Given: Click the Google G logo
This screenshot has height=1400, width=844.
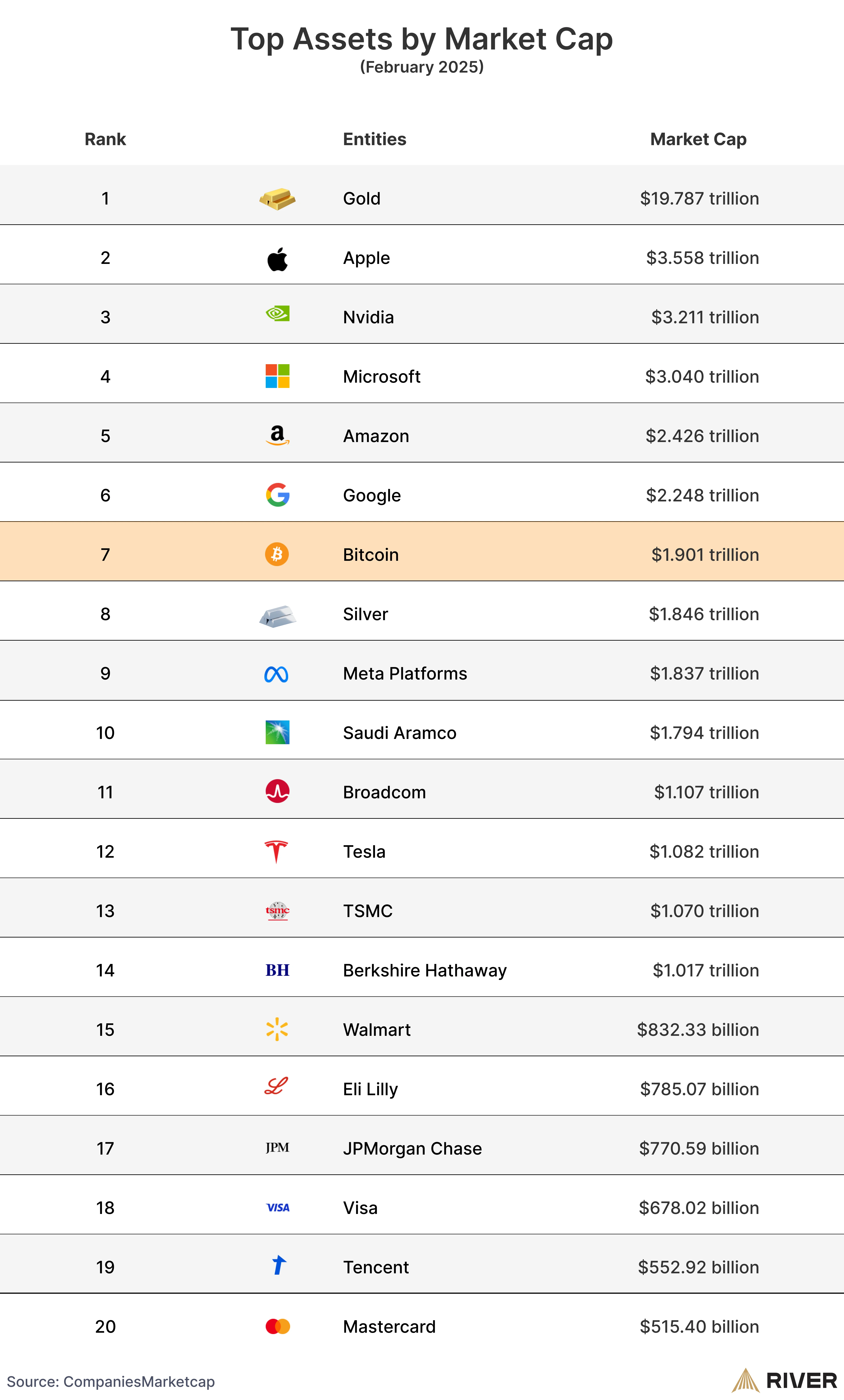Looking at the screenshot, I should point(278,495).
